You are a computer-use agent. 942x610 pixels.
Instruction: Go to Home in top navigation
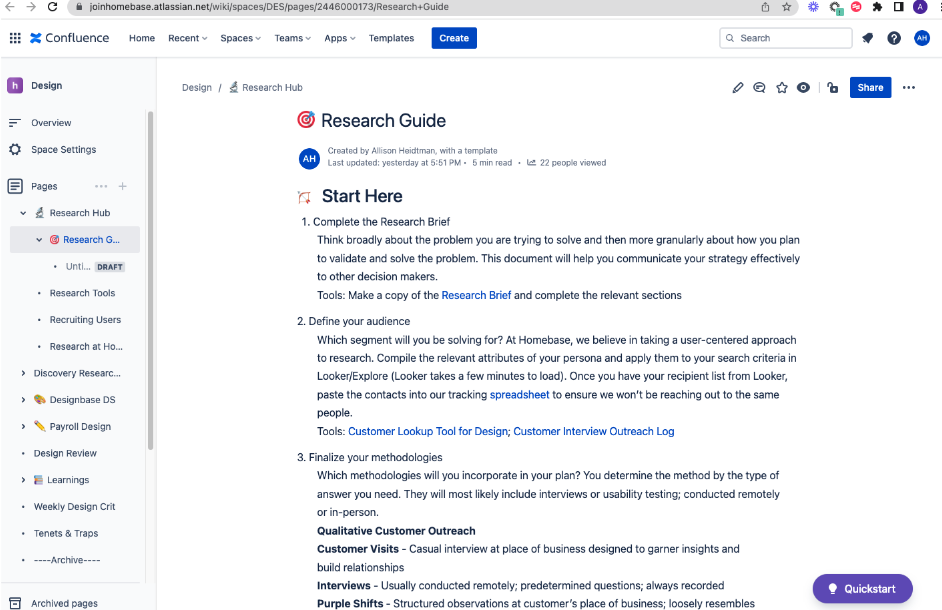point(142,38)
